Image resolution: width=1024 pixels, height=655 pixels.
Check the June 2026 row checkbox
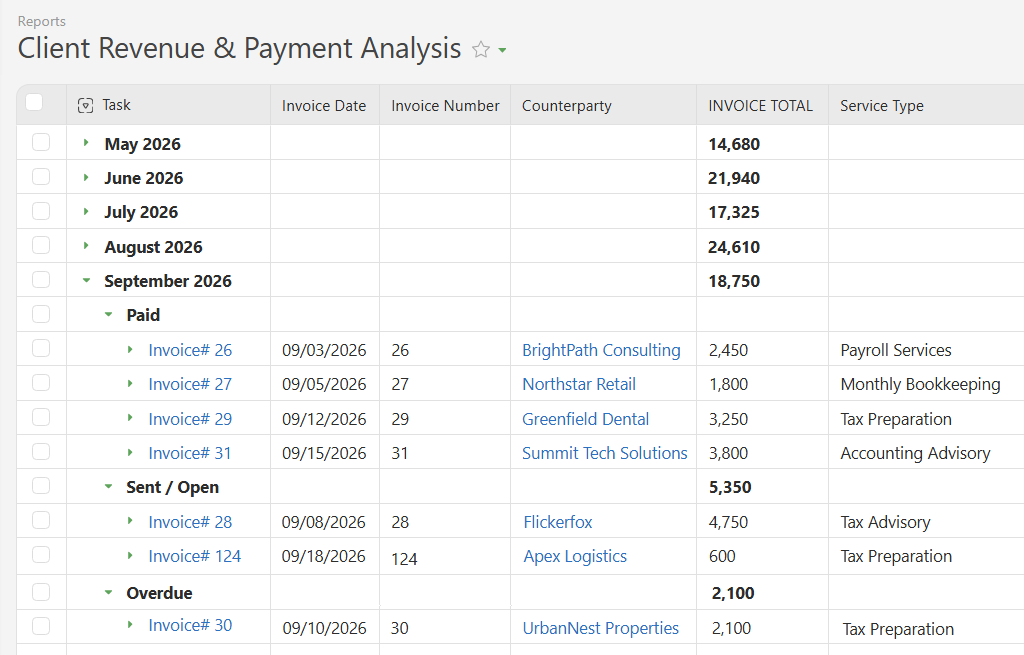[x=41, y=176]
